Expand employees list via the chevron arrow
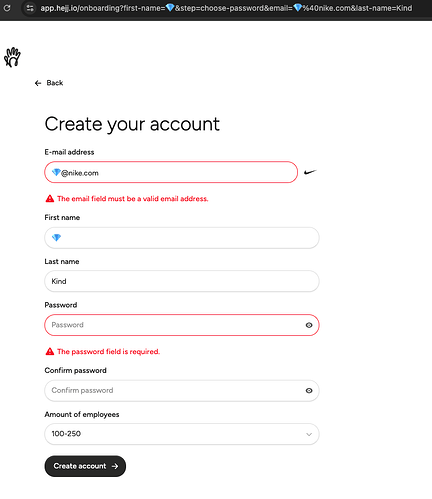The image size is (432, 499). tap(309, 434)
